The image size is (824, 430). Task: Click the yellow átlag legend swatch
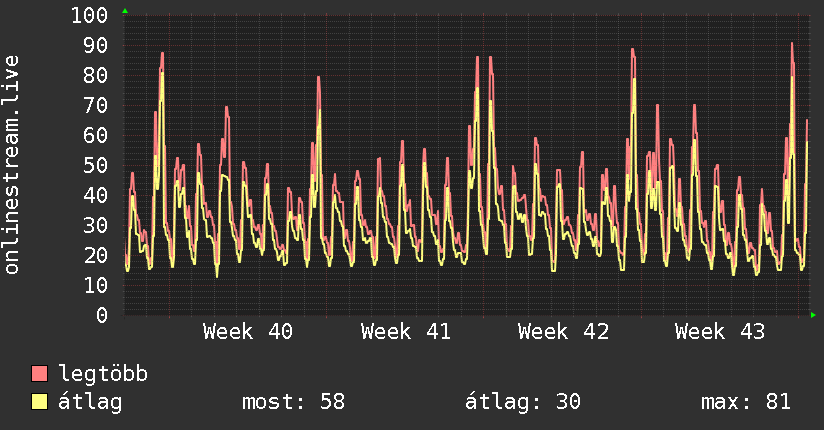(39, 402)
